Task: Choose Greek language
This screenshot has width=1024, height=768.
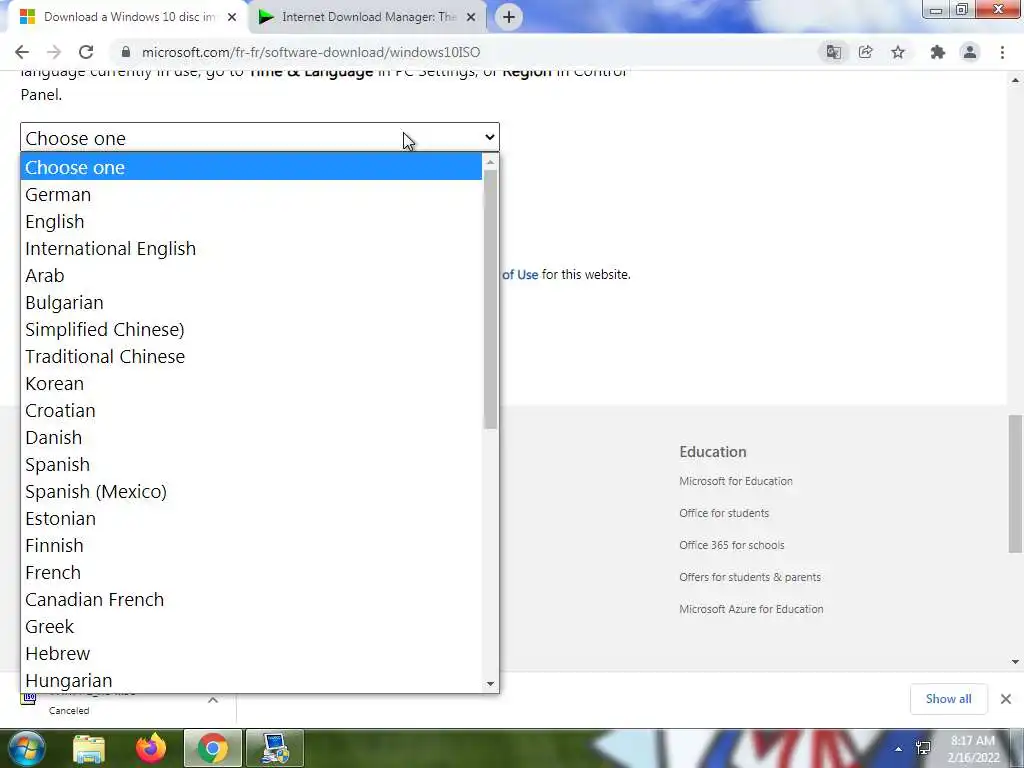Action: [251, 626]
